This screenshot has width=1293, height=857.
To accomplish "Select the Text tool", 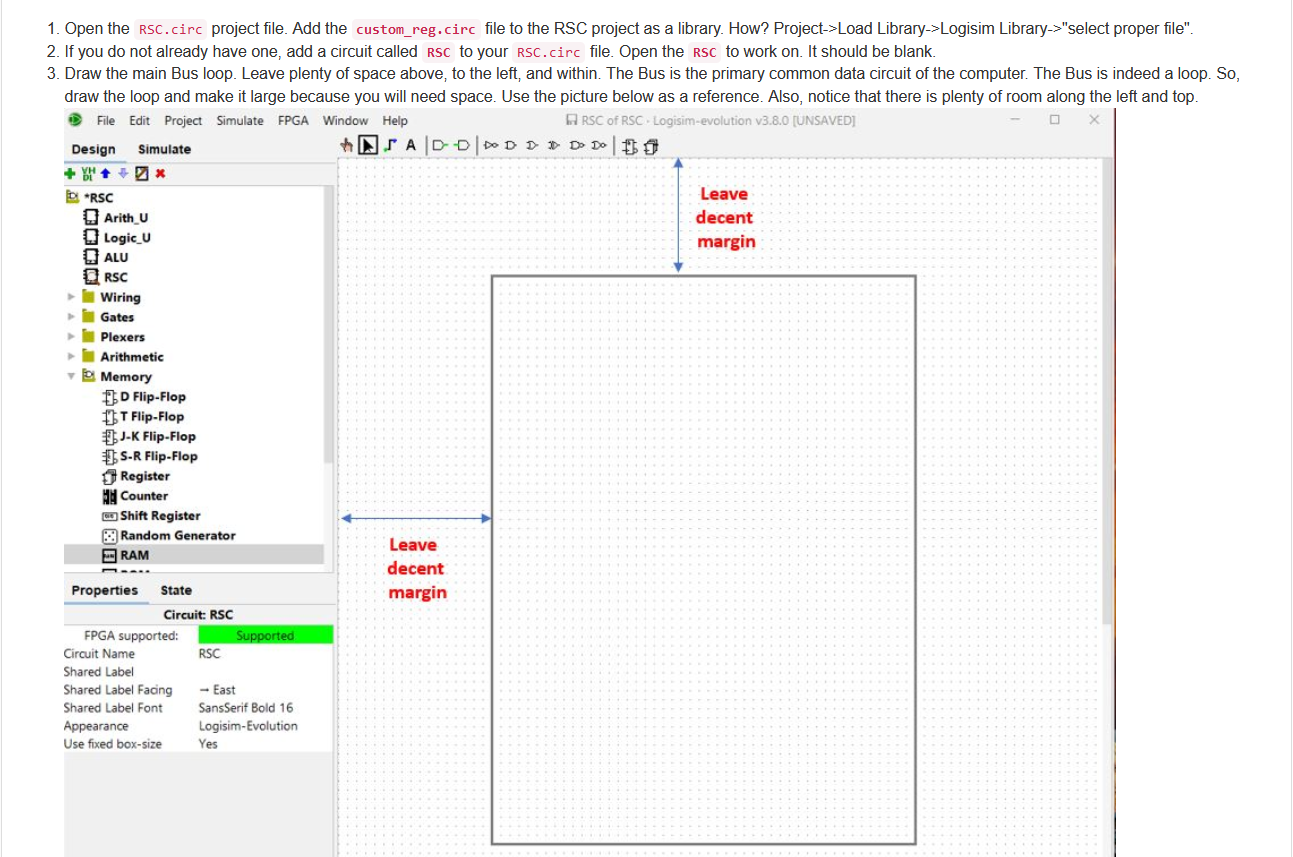I will click(411, 145).
